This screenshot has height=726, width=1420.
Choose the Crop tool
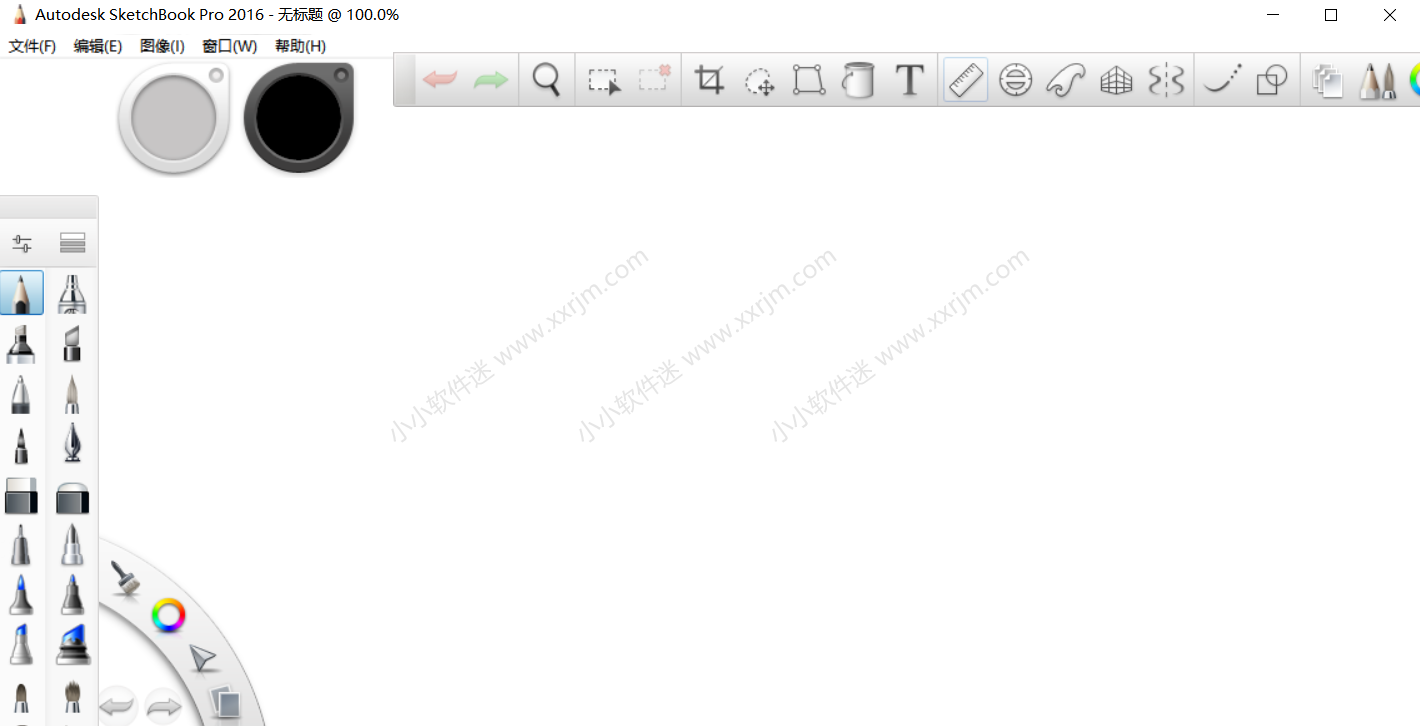(709, 80)
